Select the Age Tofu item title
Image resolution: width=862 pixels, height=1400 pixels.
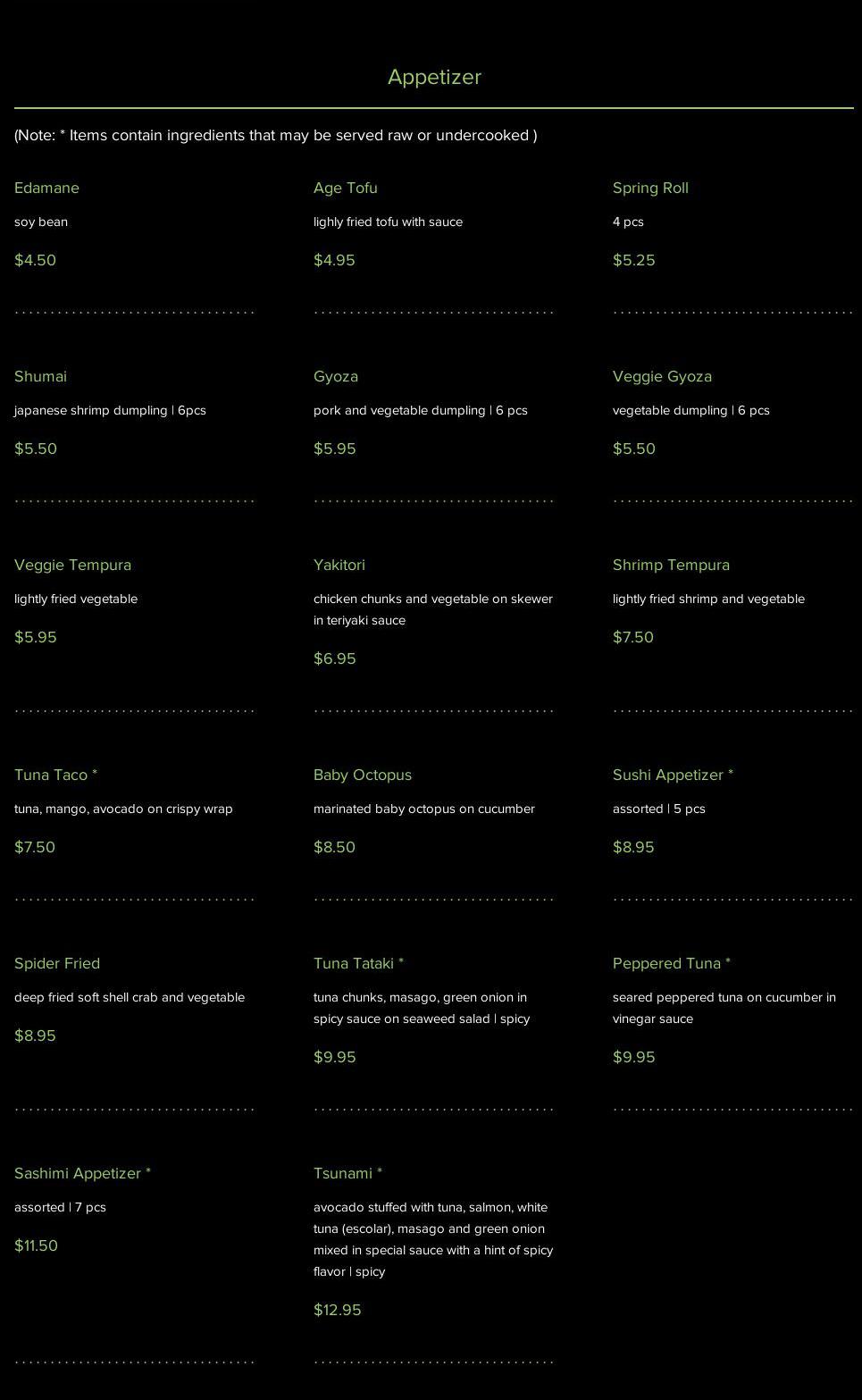click(x=345, y=188)
